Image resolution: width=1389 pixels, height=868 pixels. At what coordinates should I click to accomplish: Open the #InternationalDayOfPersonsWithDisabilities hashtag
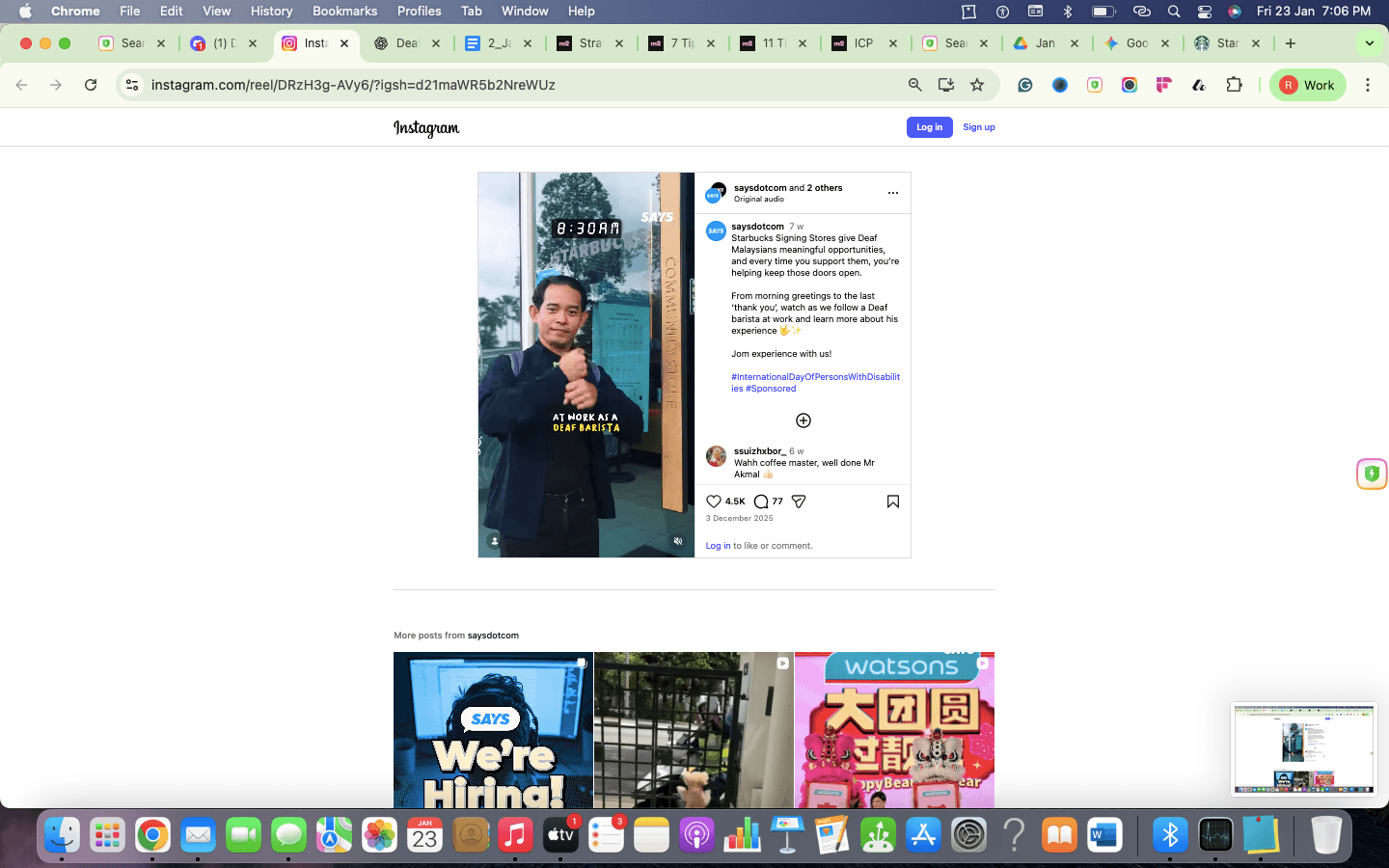815,383
